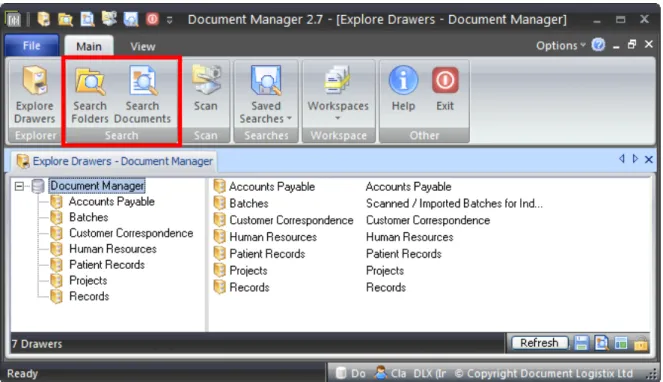
Task: Restore down the inner document window
Action: 632,44
